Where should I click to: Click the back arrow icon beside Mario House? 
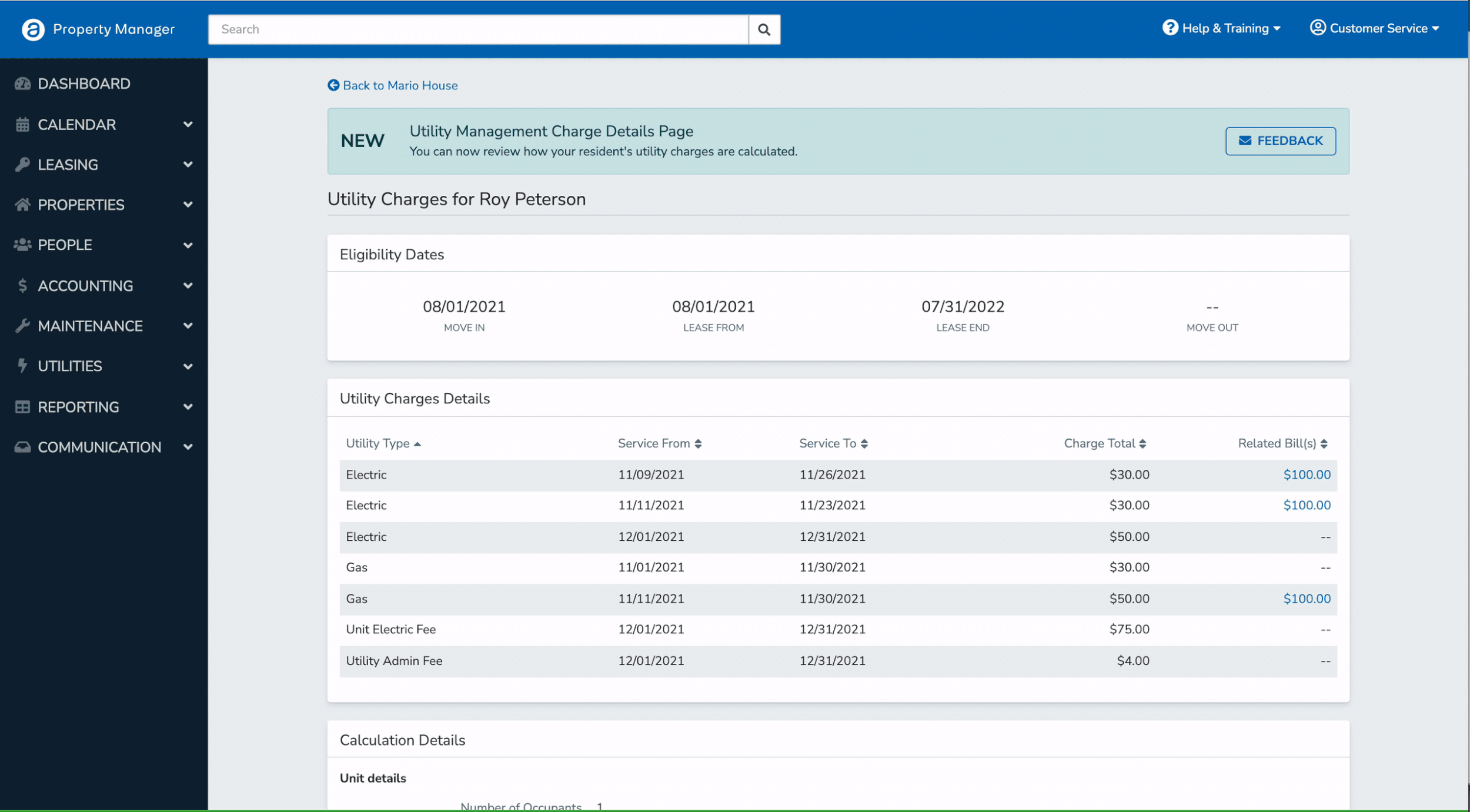pos(333,85)
